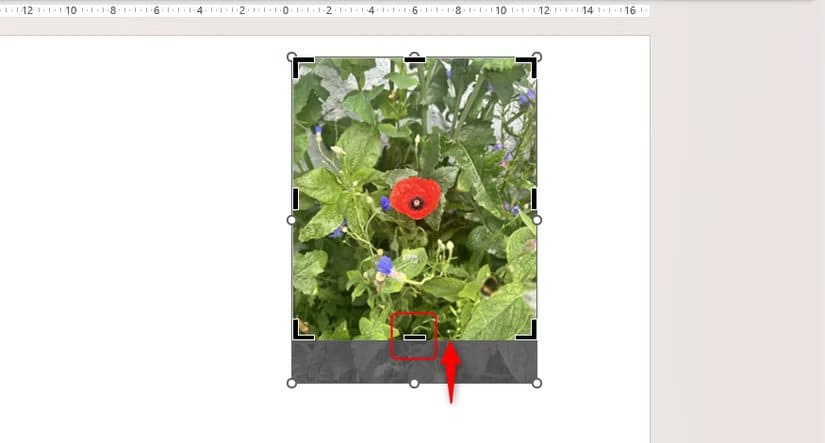Click the top-right corner crop handle

pyautogui.click(x=526, y=67)
